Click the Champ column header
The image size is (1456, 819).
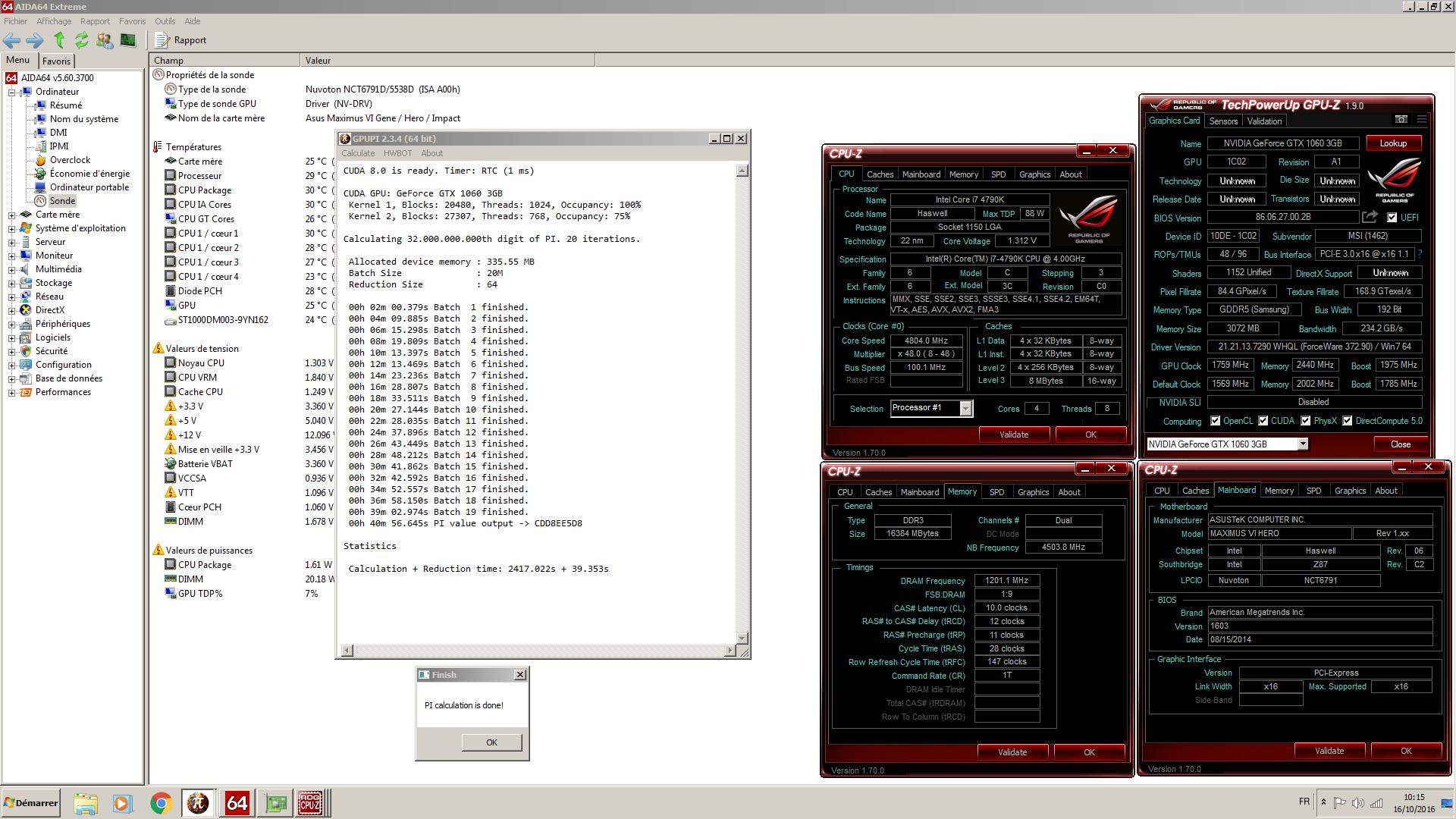[224, 61]
